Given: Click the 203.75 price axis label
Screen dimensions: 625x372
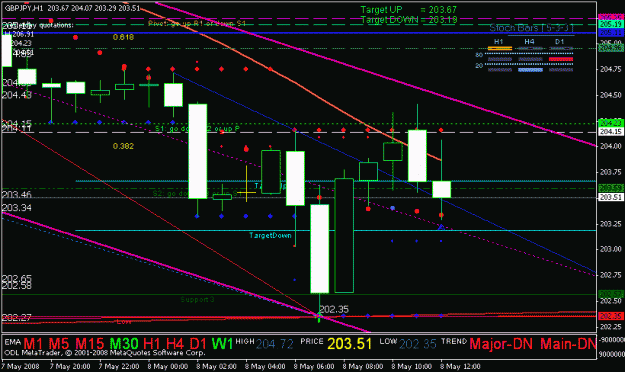Looking at the screenshot, I should point(611,172).
